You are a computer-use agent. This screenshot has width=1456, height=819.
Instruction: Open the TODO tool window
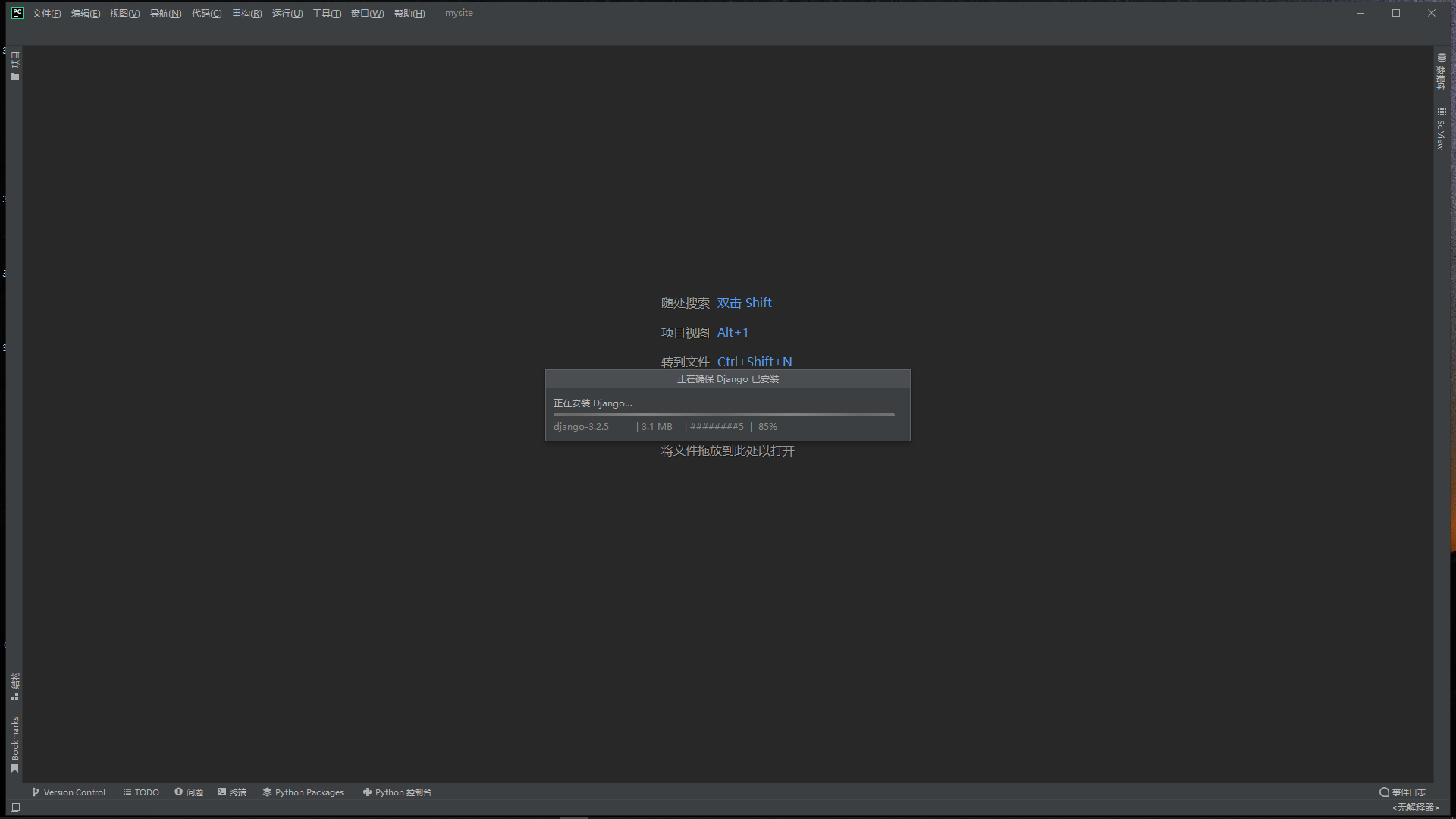pyautogui.click(x=141, y=792)
